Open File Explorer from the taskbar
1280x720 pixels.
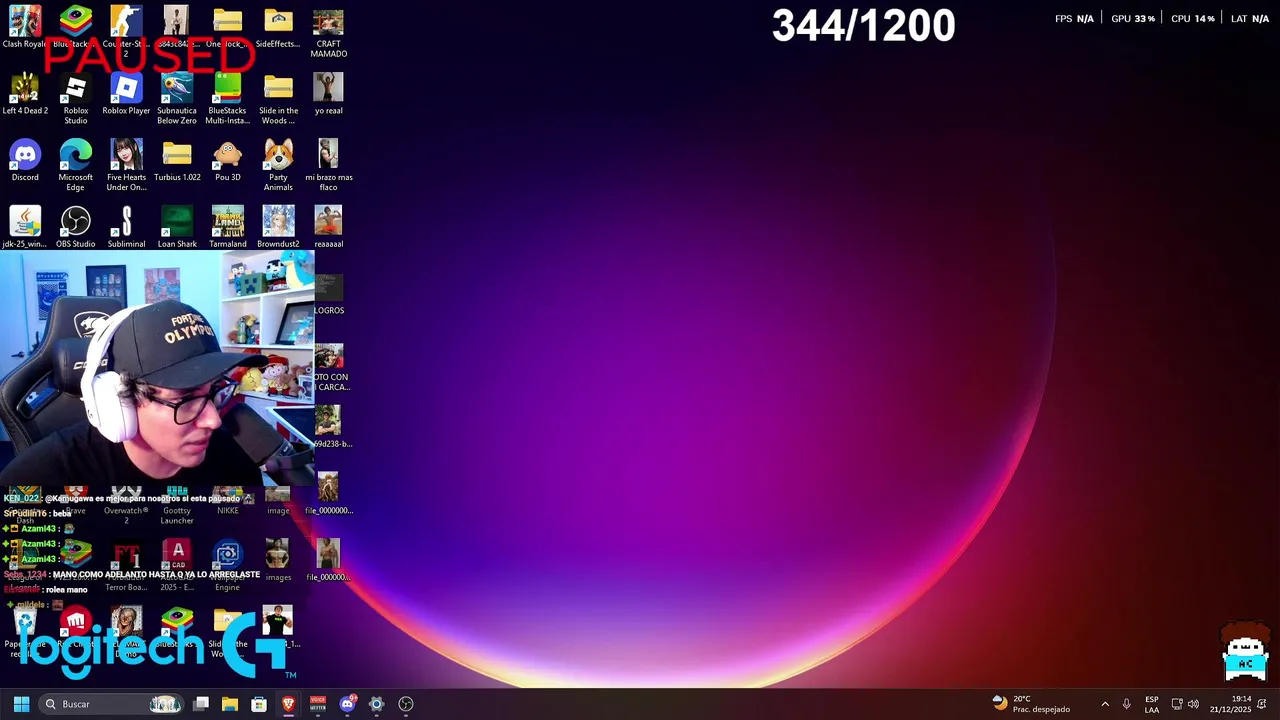point(229,704)
